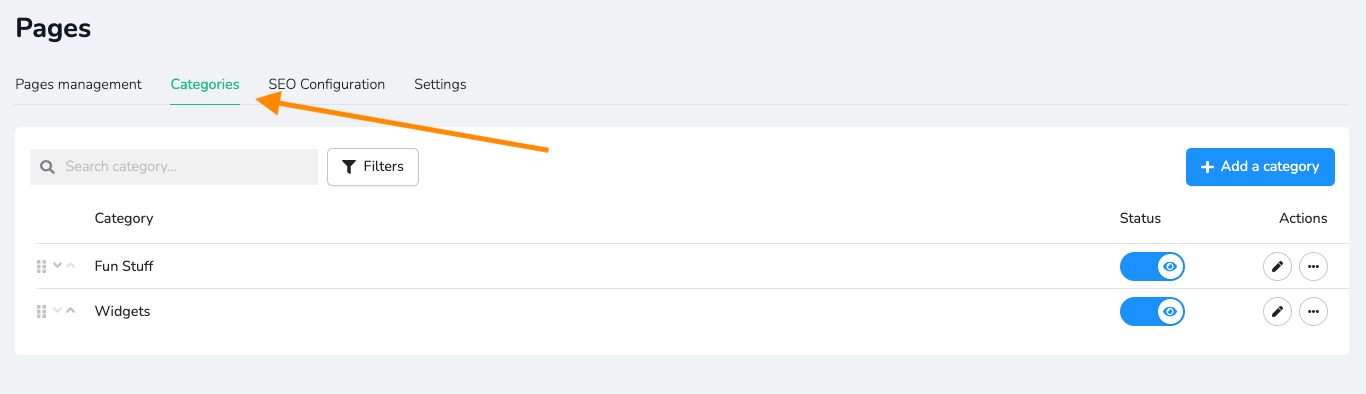Toggle the Widgets visibility status switch
The width and height of the screenshot is (1366, 394).
tap(1152, 311)
